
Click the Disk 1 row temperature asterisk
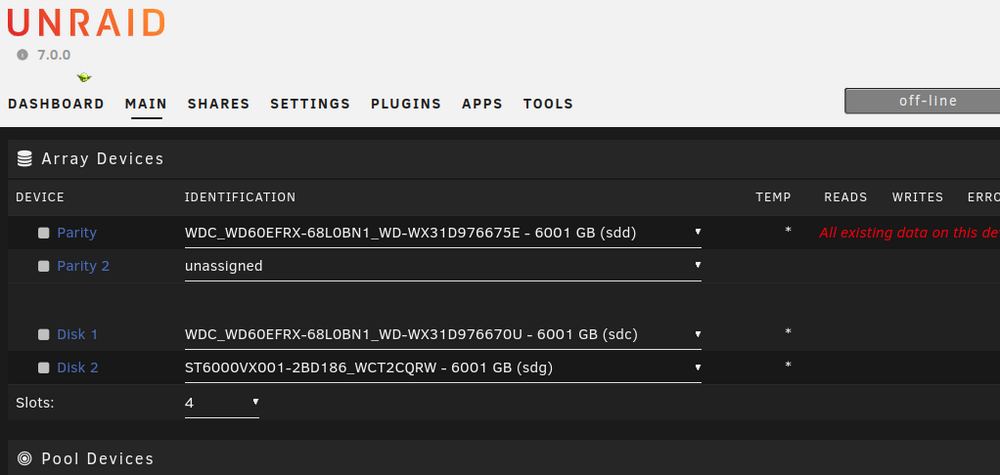(x=788, y=332)
